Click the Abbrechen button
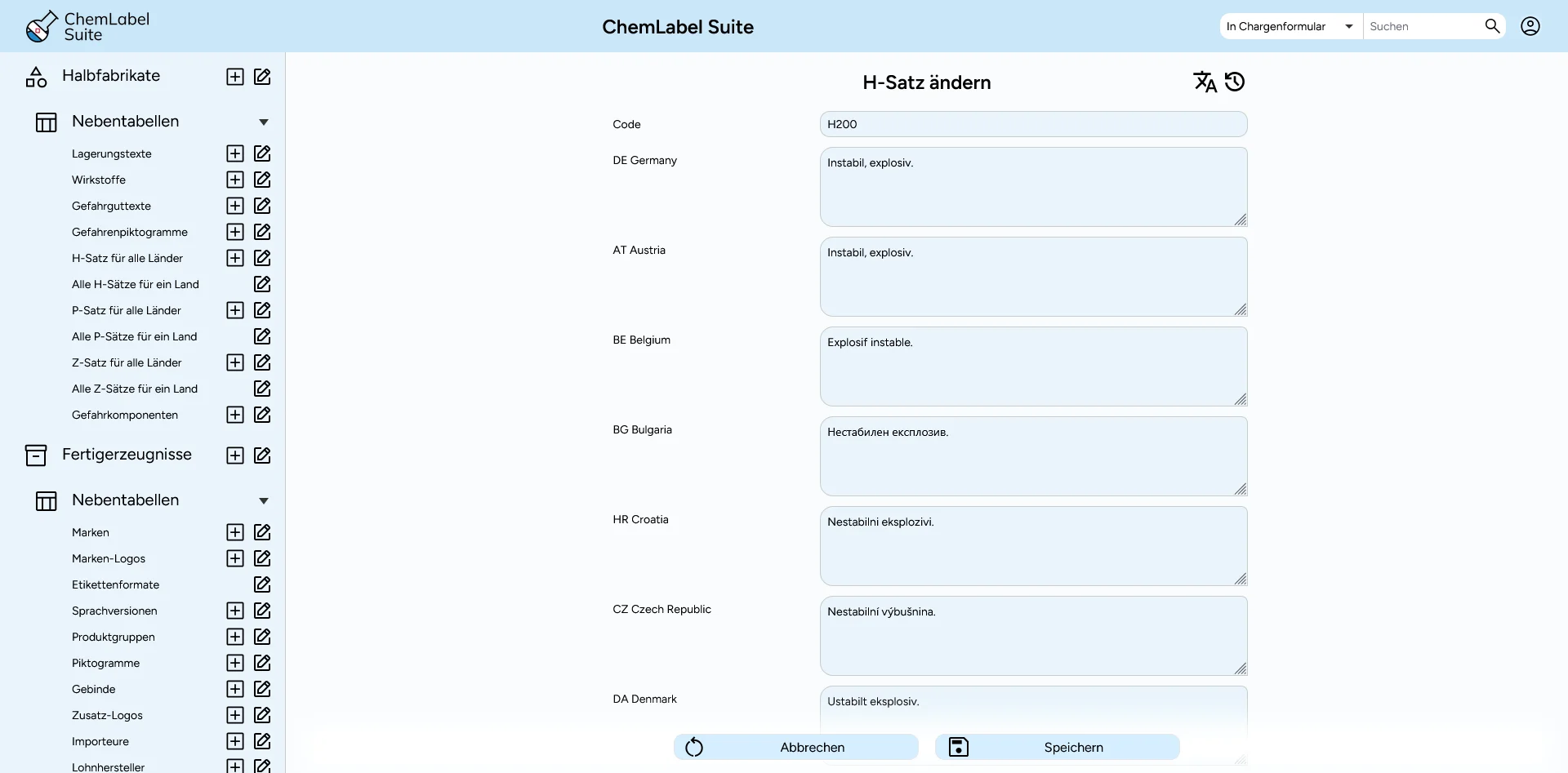 [x=796, y=747]
